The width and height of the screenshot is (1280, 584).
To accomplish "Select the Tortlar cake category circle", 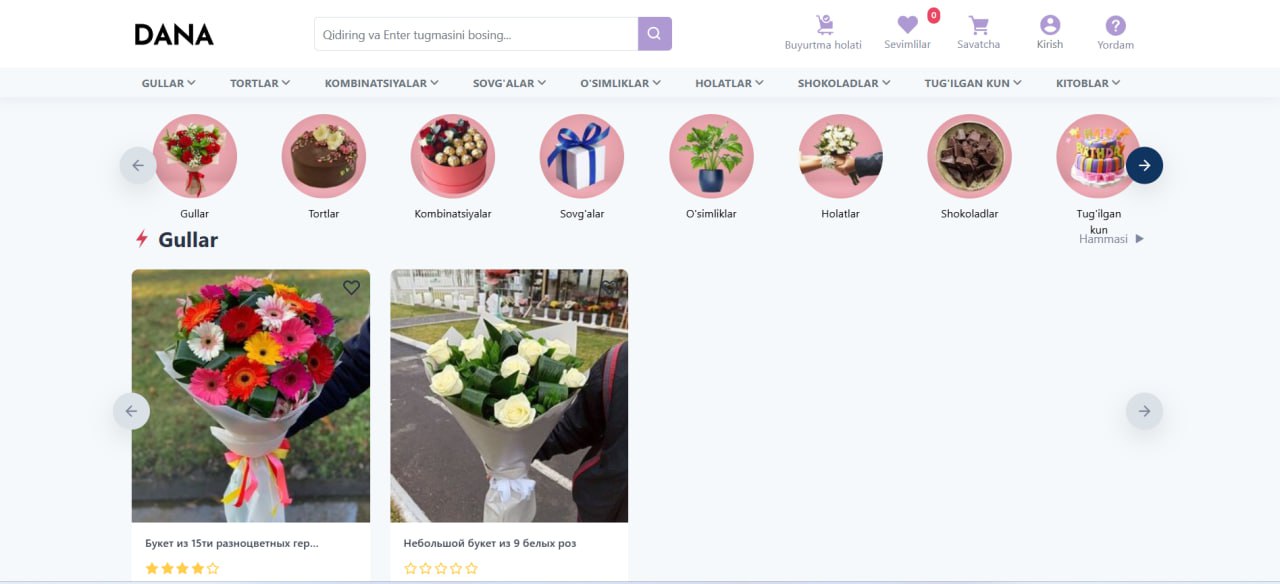I will click(324, 156).
